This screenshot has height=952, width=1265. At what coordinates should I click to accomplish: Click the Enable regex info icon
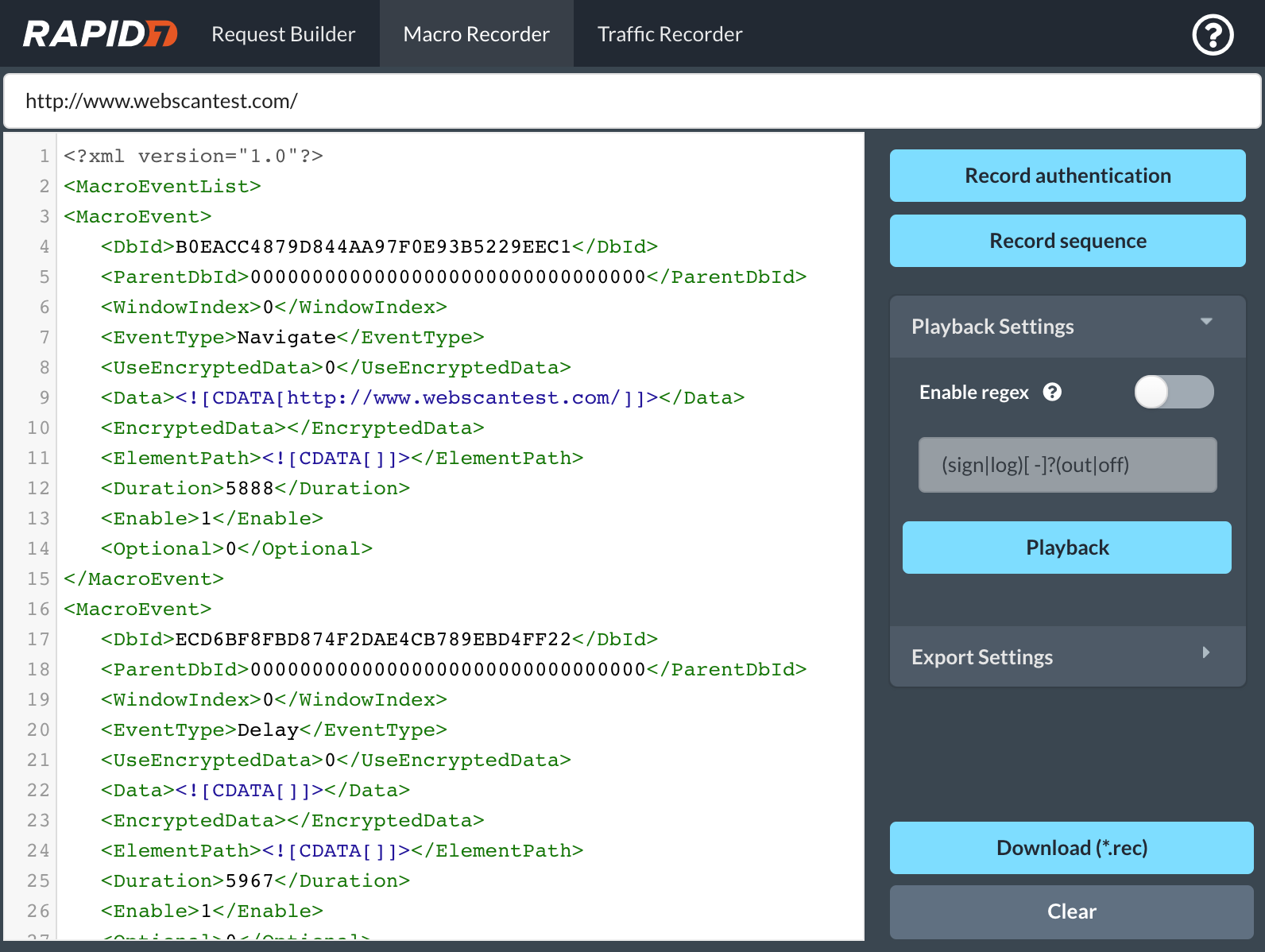pos(1052,392)
